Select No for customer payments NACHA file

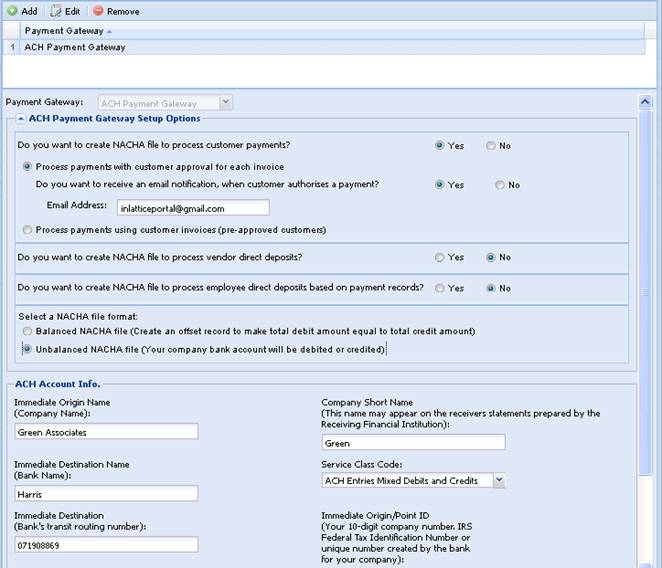coord(491,146)
